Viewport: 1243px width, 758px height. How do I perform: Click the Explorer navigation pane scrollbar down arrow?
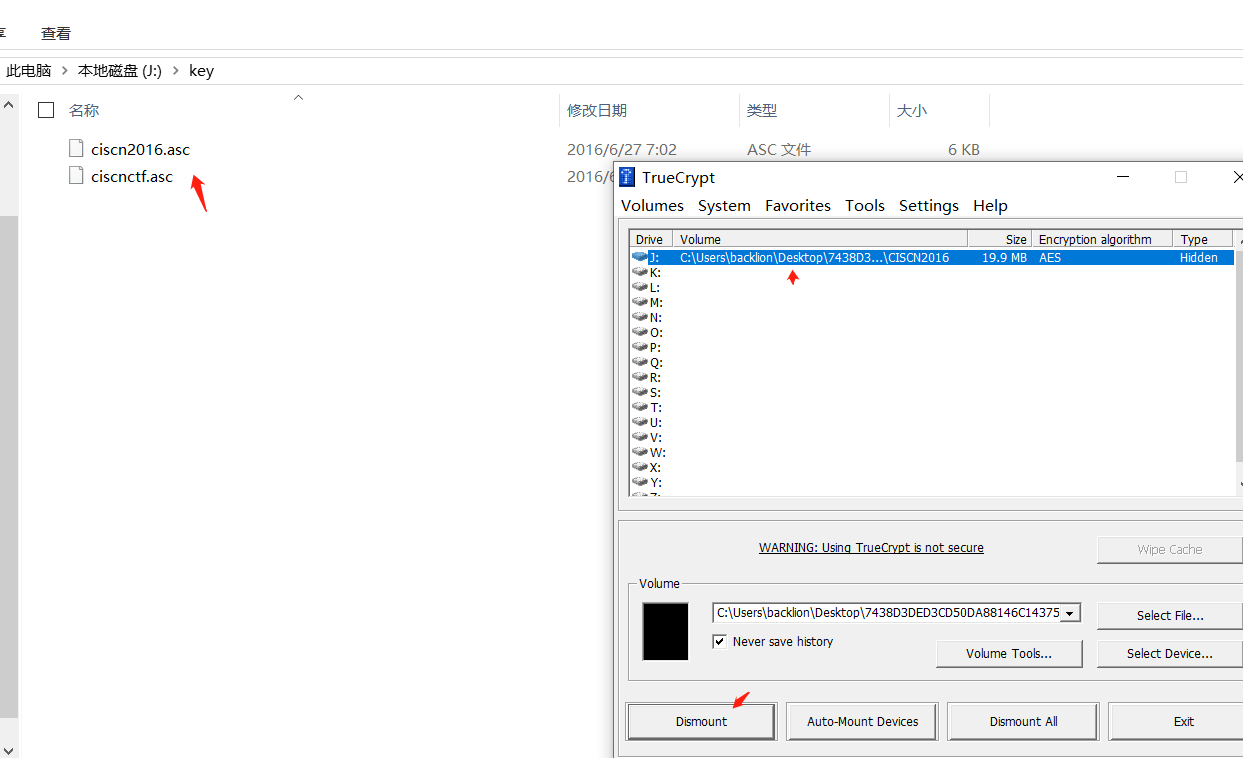click(9, 749)
